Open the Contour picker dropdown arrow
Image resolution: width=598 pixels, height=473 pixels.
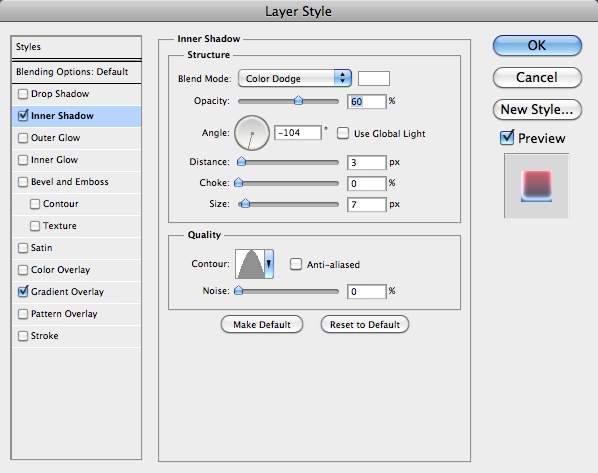coord(269,264)
